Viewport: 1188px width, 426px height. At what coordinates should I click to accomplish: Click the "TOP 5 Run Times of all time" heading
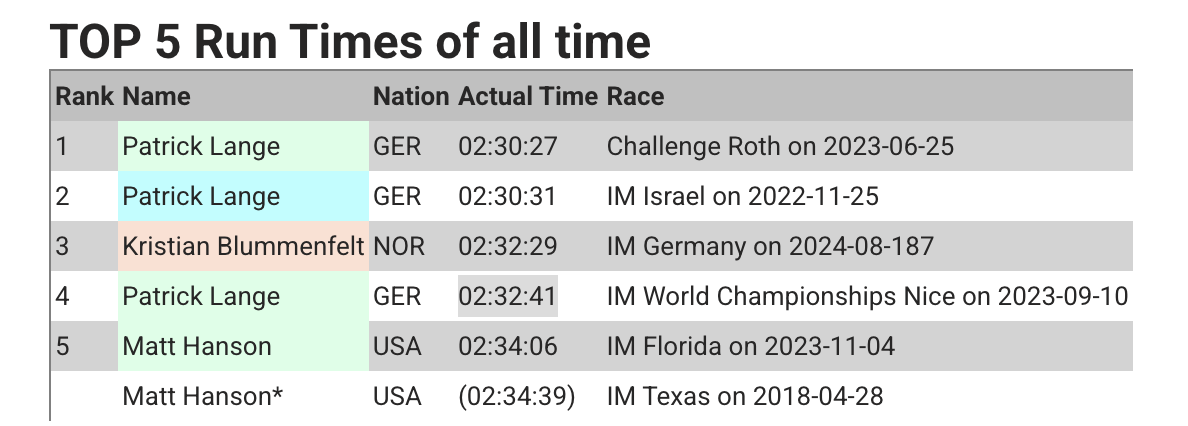[x=350, y=41]
